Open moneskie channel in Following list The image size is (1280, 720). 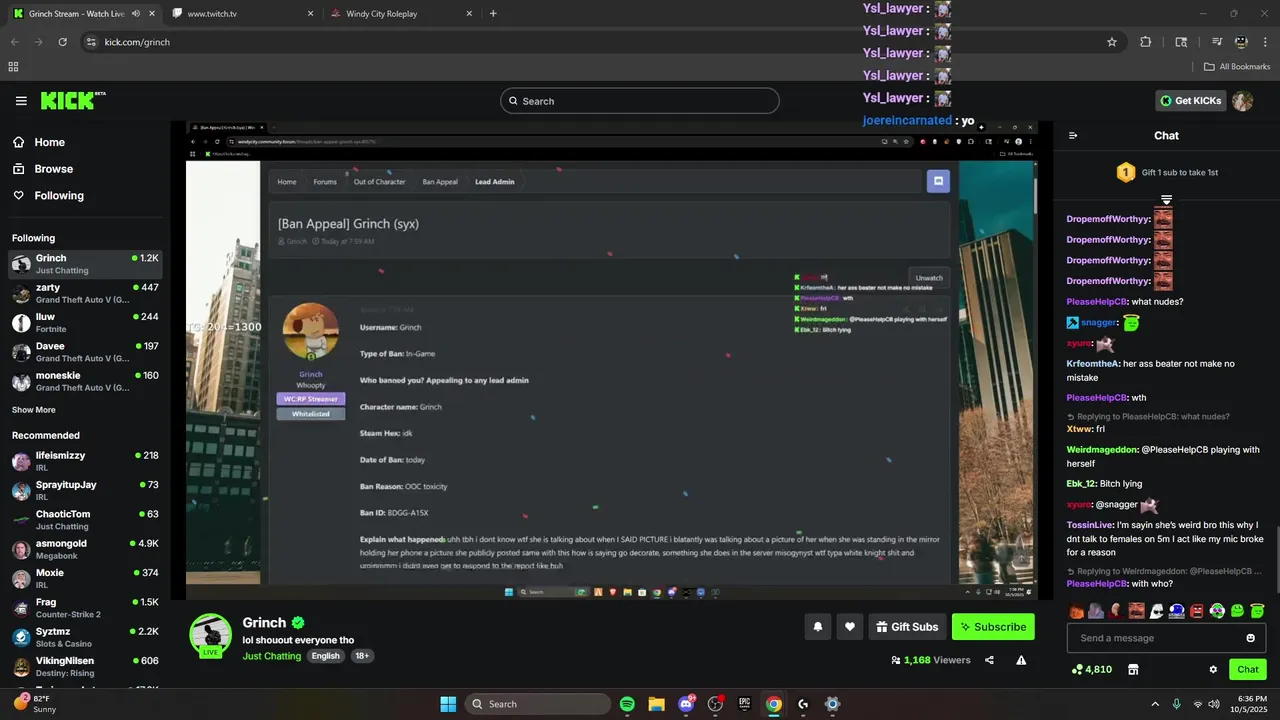[x=85, y=381]
